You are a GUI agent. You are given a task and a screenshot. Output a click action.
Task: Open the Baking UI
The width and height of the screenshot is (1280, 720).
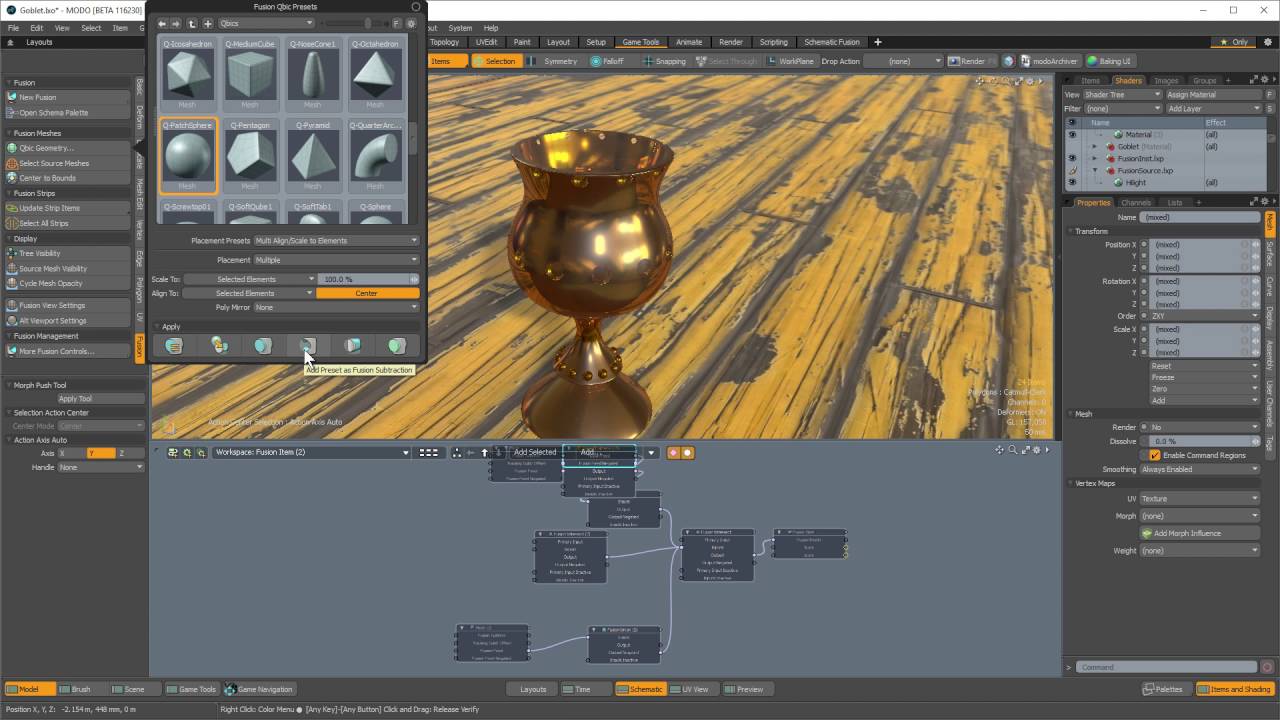click(1110, 61)
